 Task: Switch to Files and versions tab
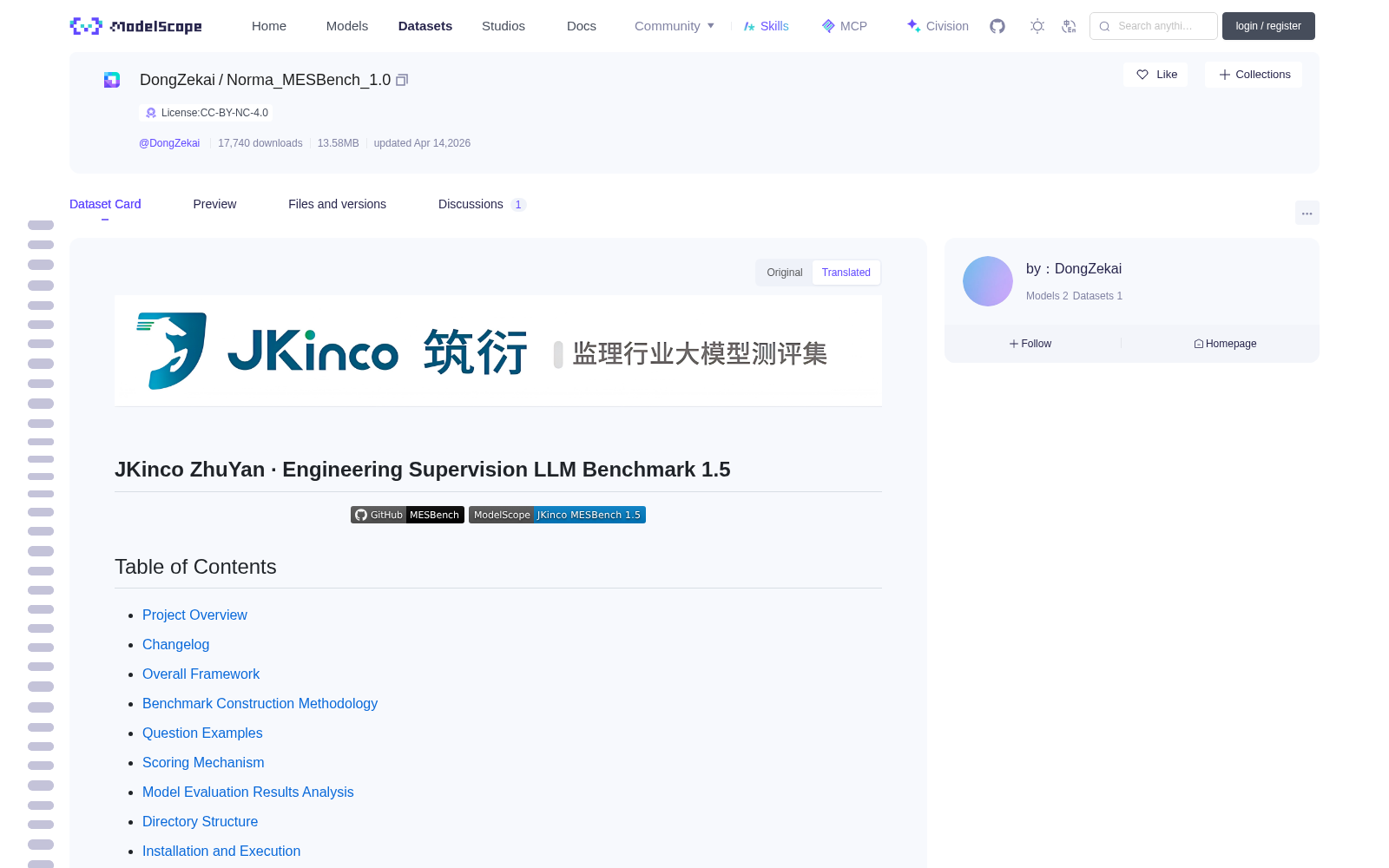(337, 204)
